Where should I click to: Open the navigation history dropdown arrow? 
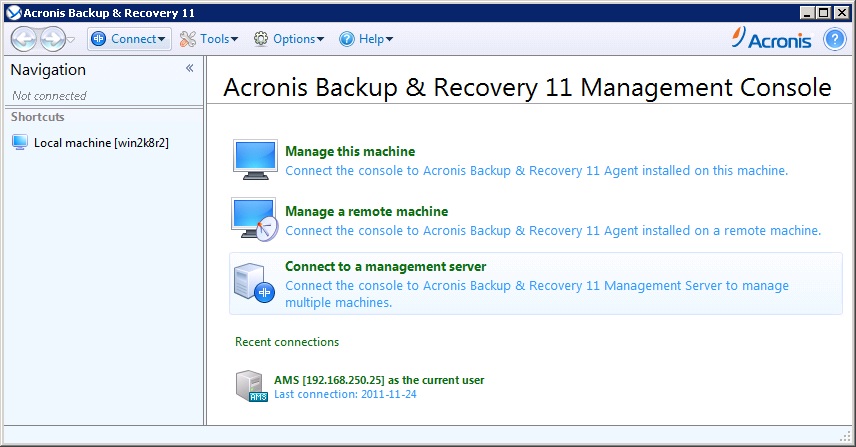71,39
